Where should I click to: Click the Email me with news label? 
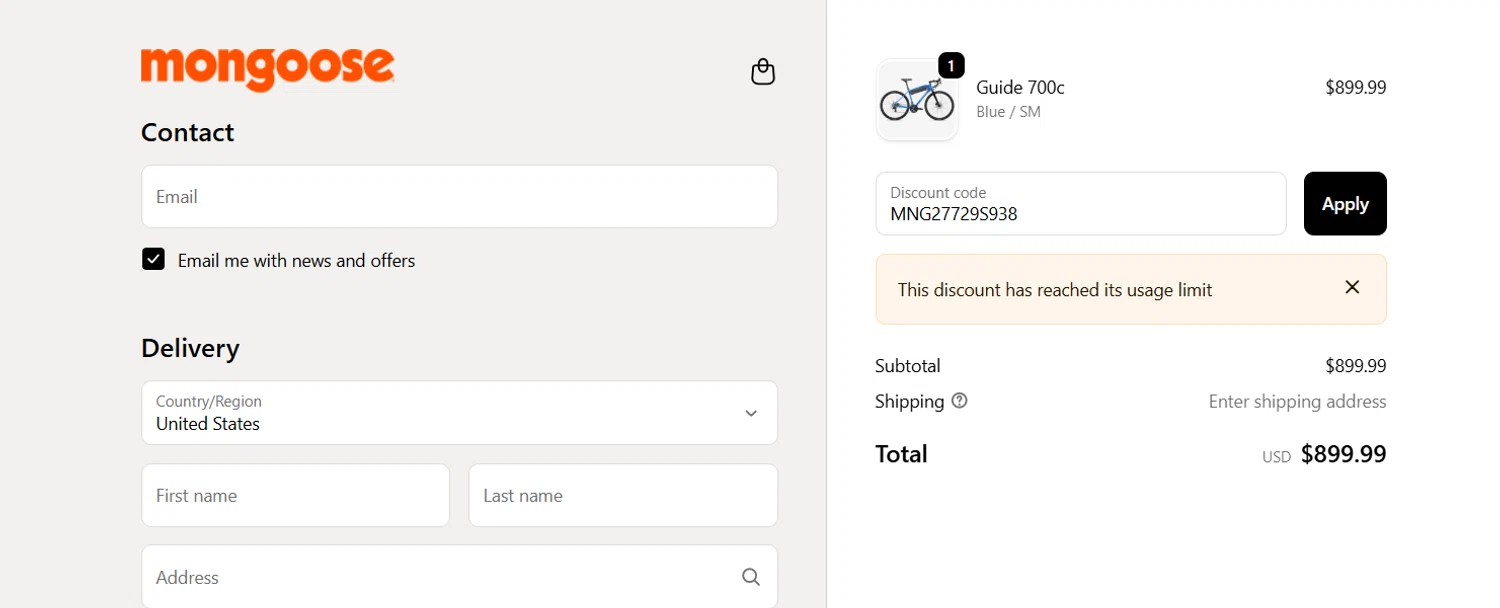tap(296, 261)
